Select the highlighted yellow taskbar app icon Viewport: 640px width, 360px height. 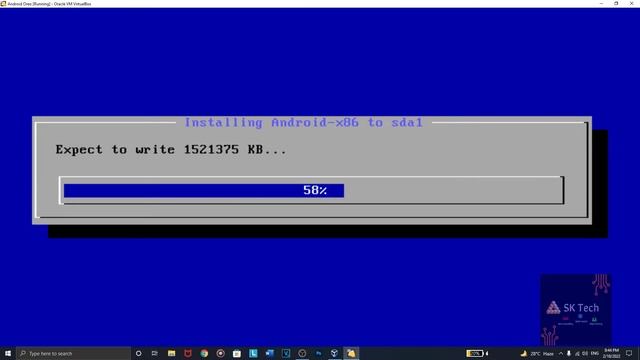click(x=351, y=353)
